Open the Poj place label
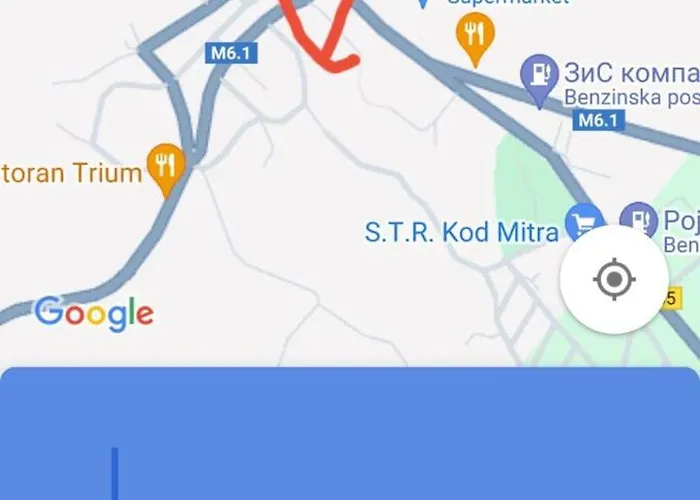 click(x=682, y=220)
